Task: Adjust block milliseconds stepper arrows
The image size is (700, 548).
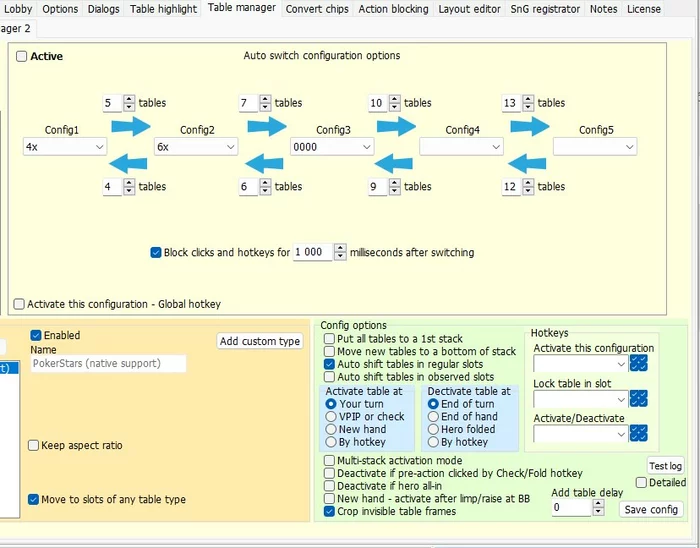Action: pos(340,253)
